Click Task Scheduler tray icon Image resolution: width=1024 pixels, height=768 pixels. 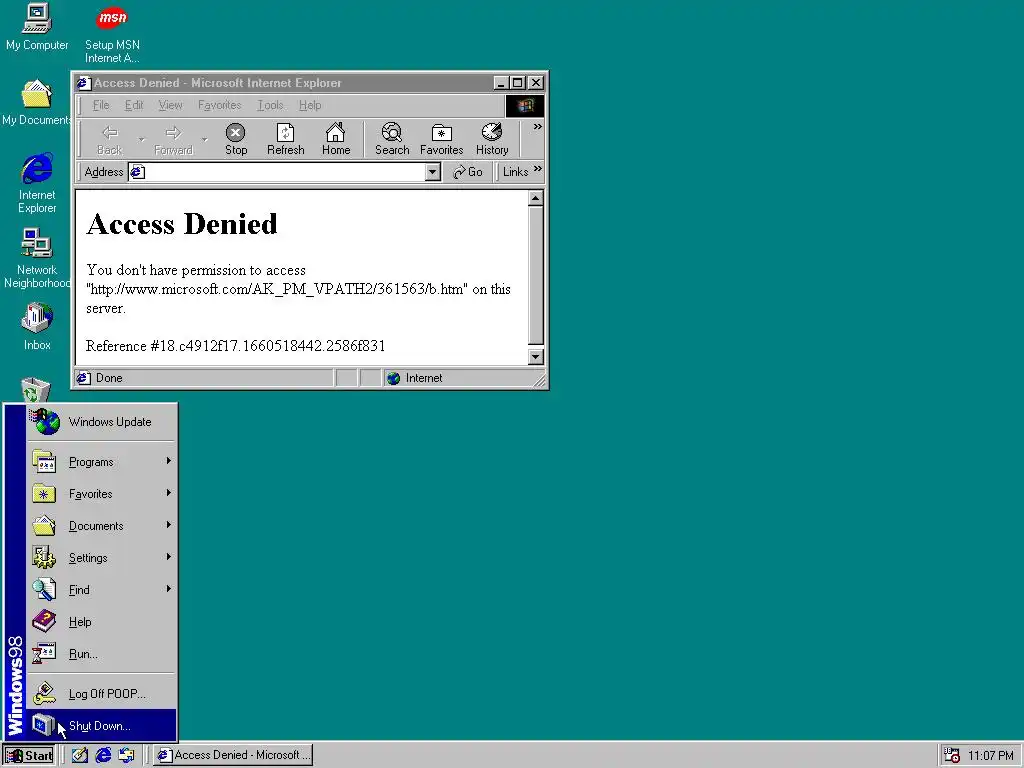952,756
